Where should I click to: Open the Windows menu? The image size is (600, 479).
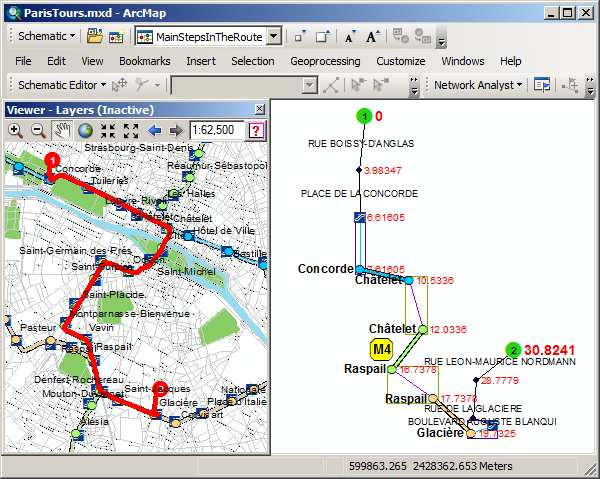point(463,61)
